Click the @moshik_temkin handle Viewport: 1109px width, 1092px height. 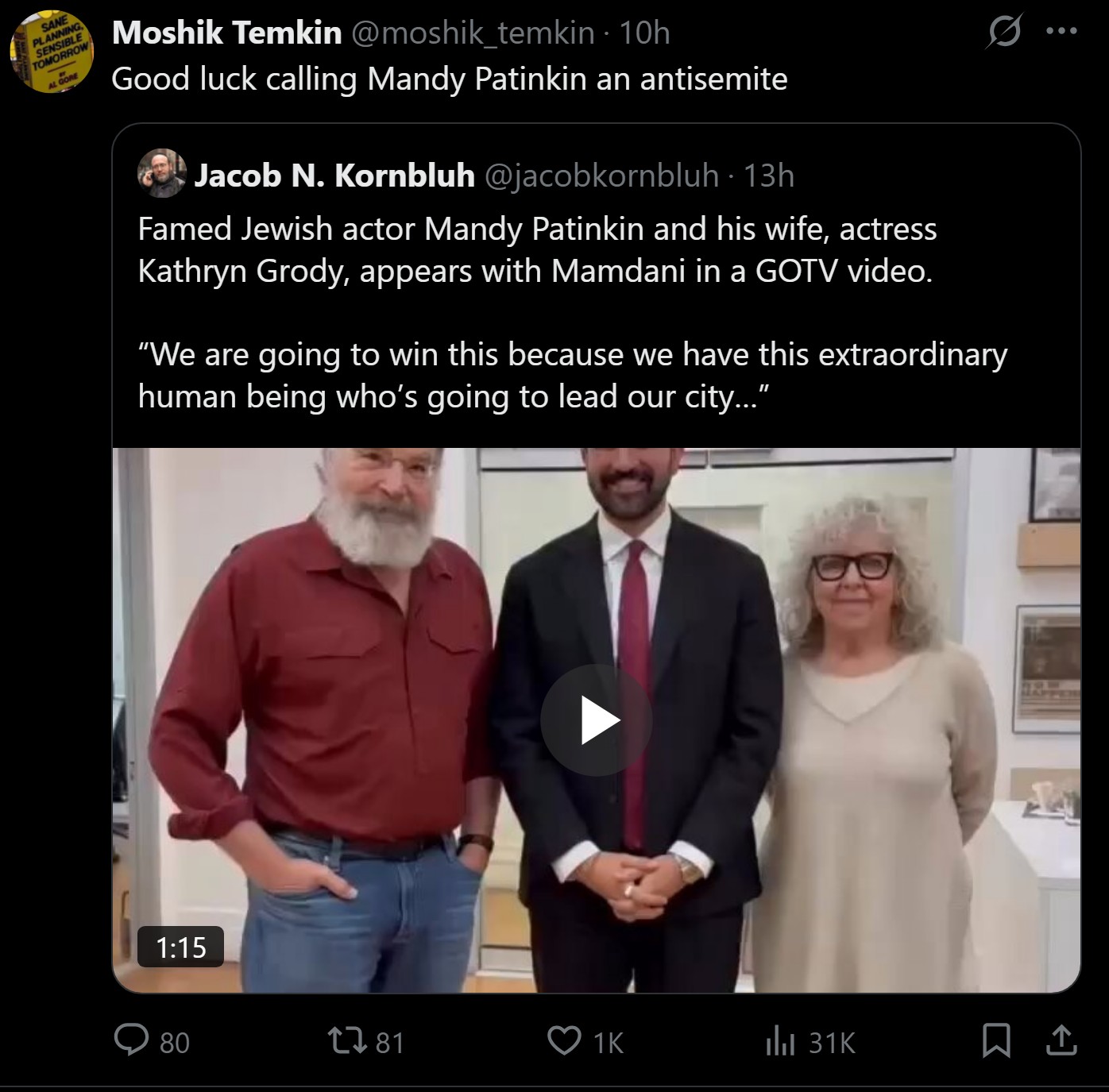click(472, 33)
